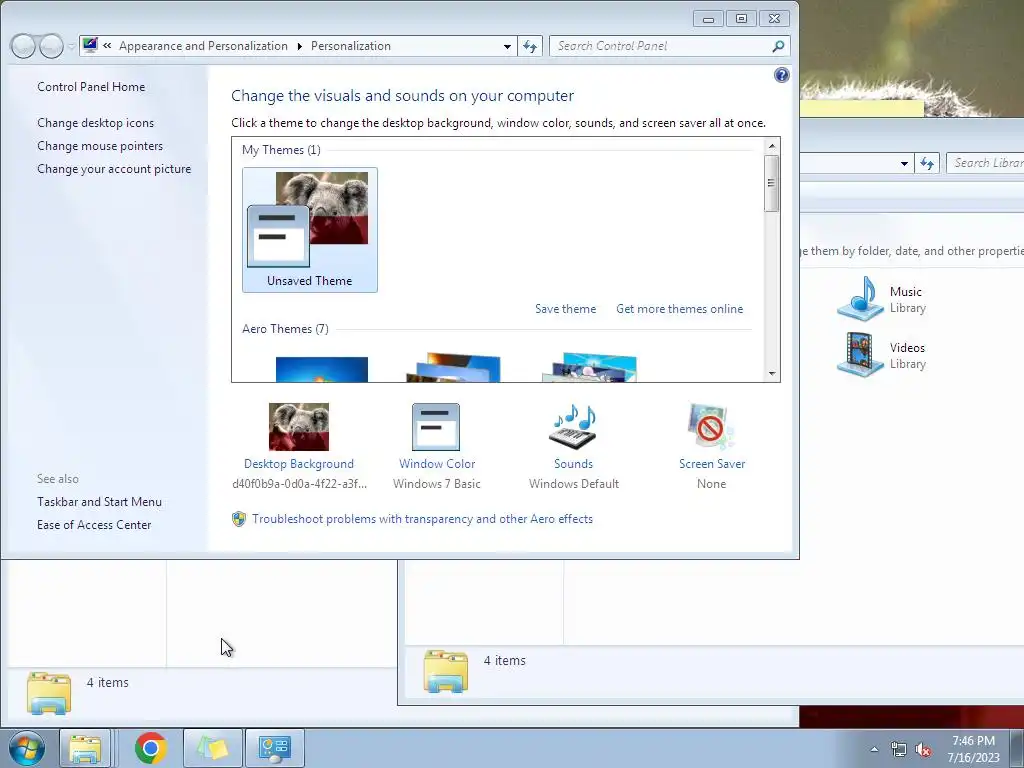Click the Sounds text link
The image size is (1024, 768).
coord(573,464)
